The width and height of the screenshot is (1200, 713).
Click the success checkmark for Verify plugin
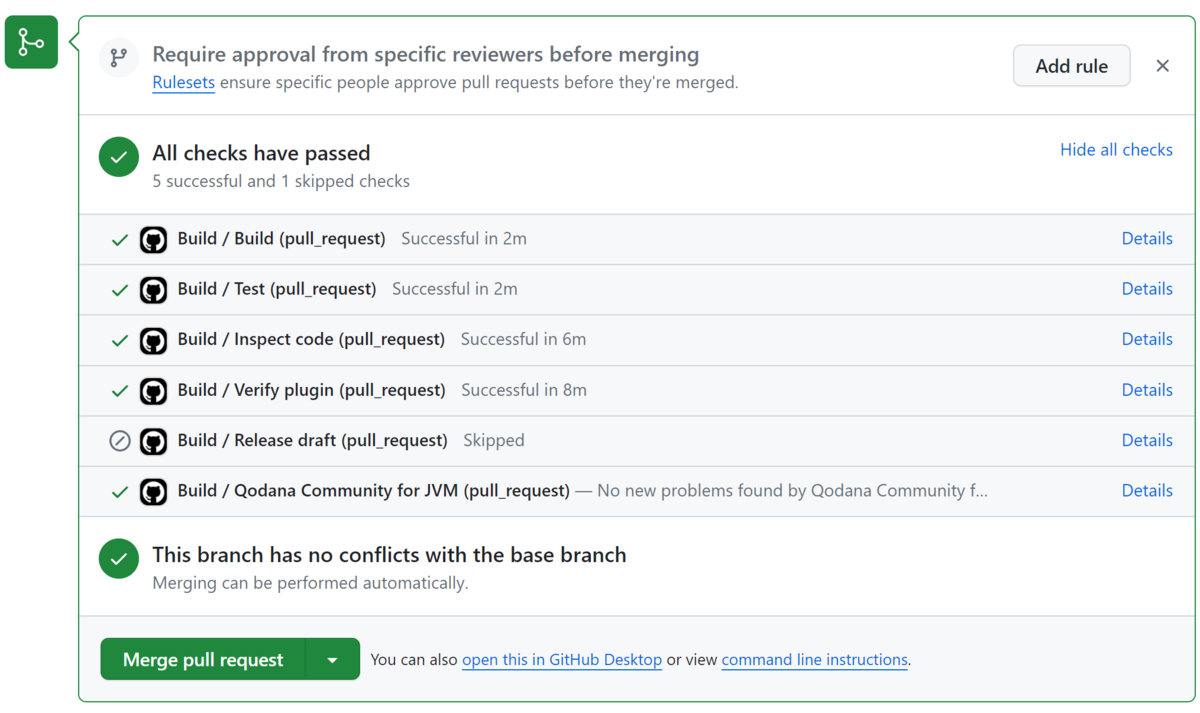pos(120,391)
